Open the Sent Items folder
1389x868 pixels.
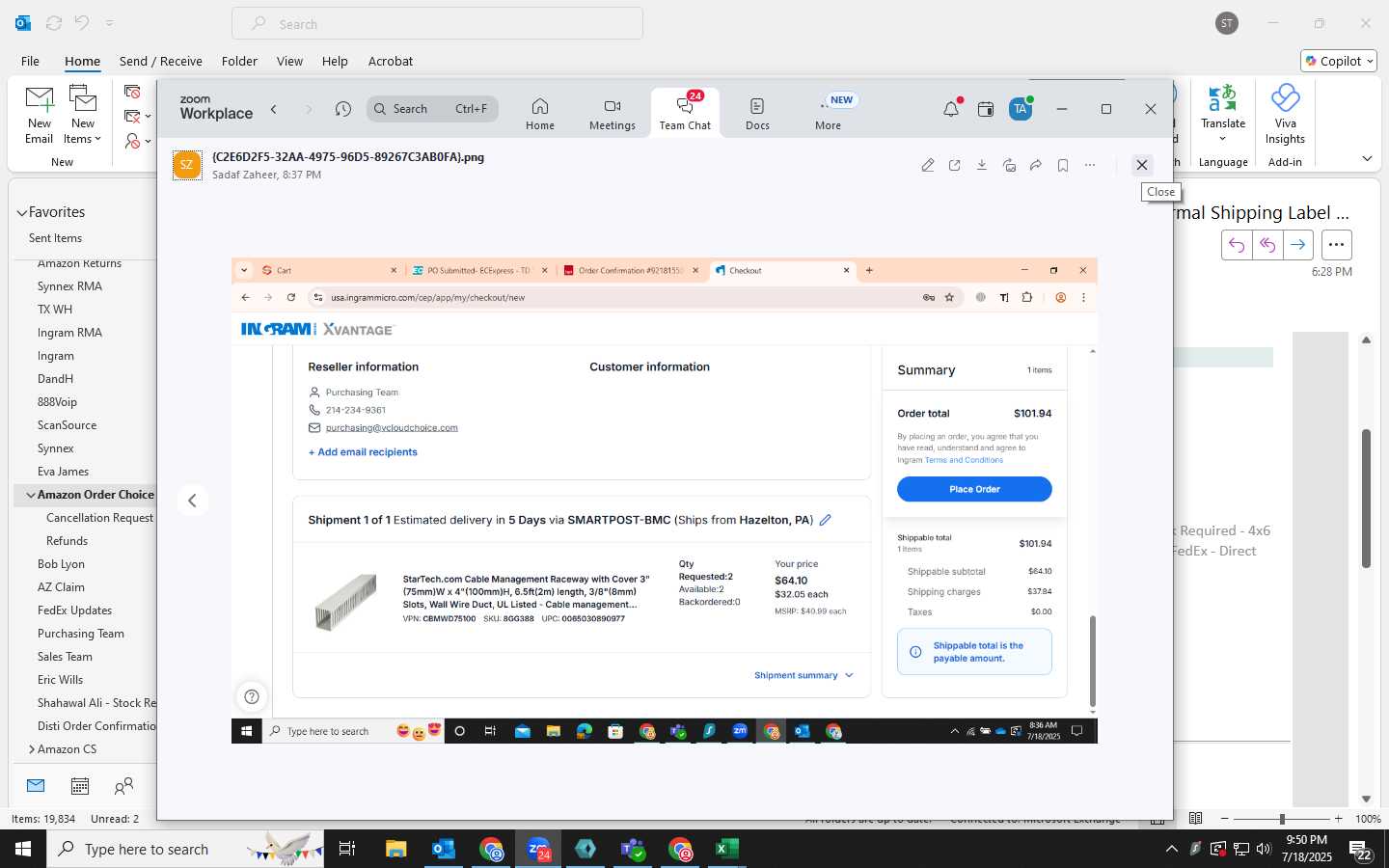(55, 238)
